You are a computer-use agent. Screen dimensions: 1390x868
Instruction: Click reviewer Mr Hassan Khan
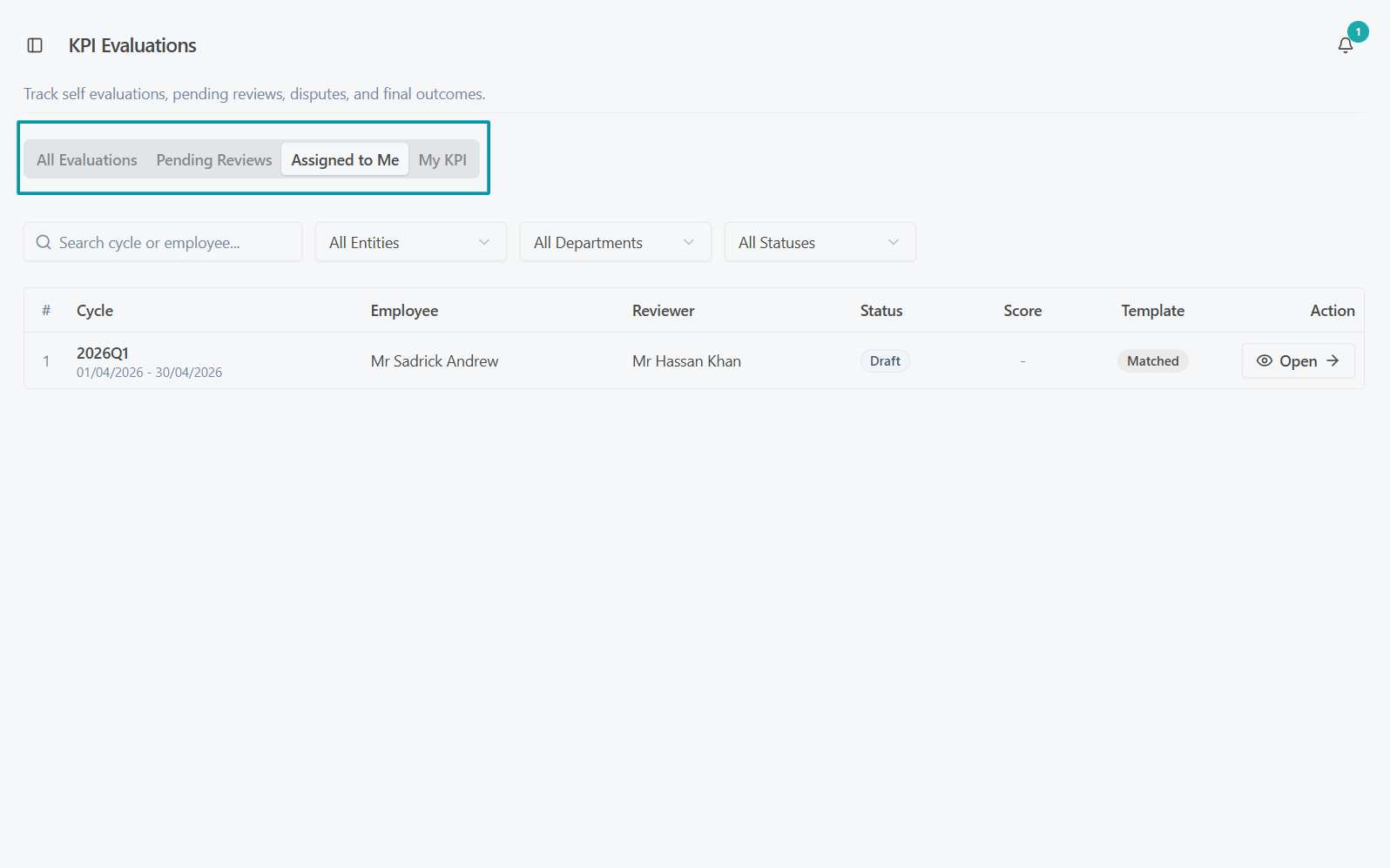686,361
